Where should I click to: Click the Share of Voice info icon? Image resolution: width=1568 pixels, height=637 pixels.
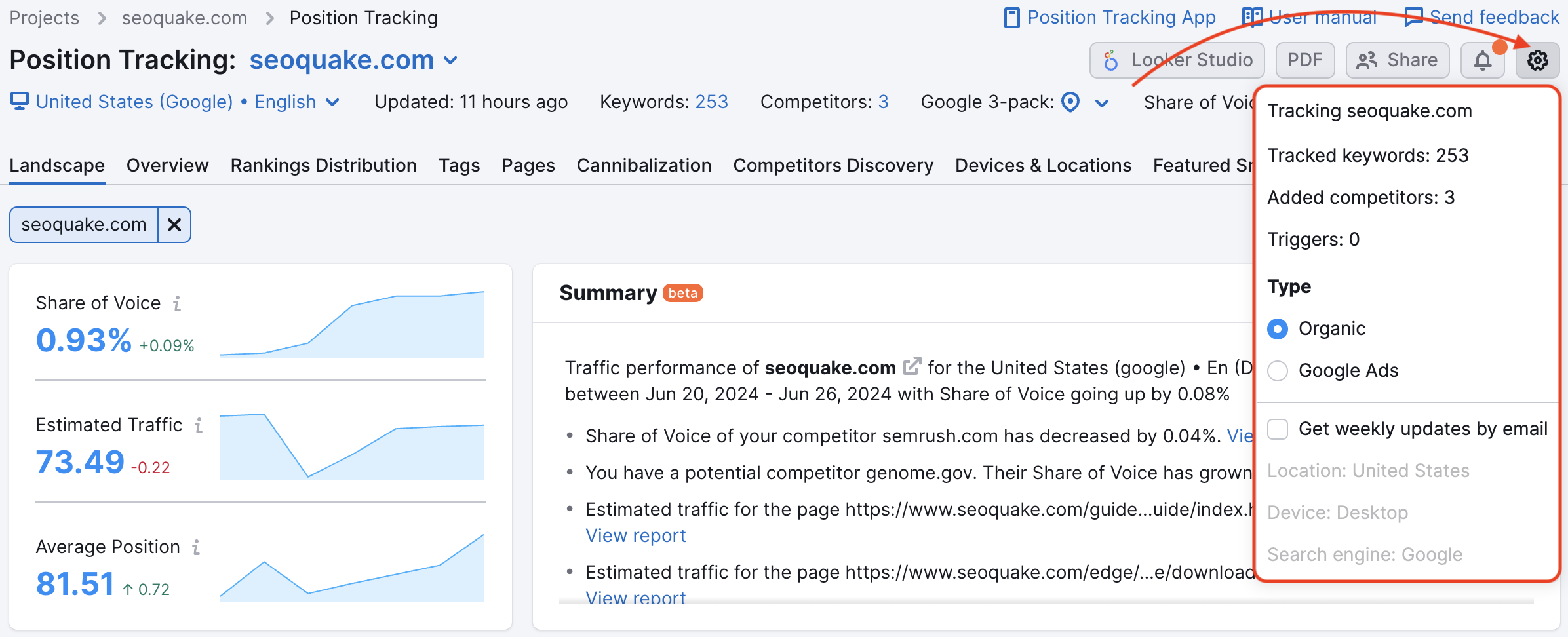pos(177,303)
